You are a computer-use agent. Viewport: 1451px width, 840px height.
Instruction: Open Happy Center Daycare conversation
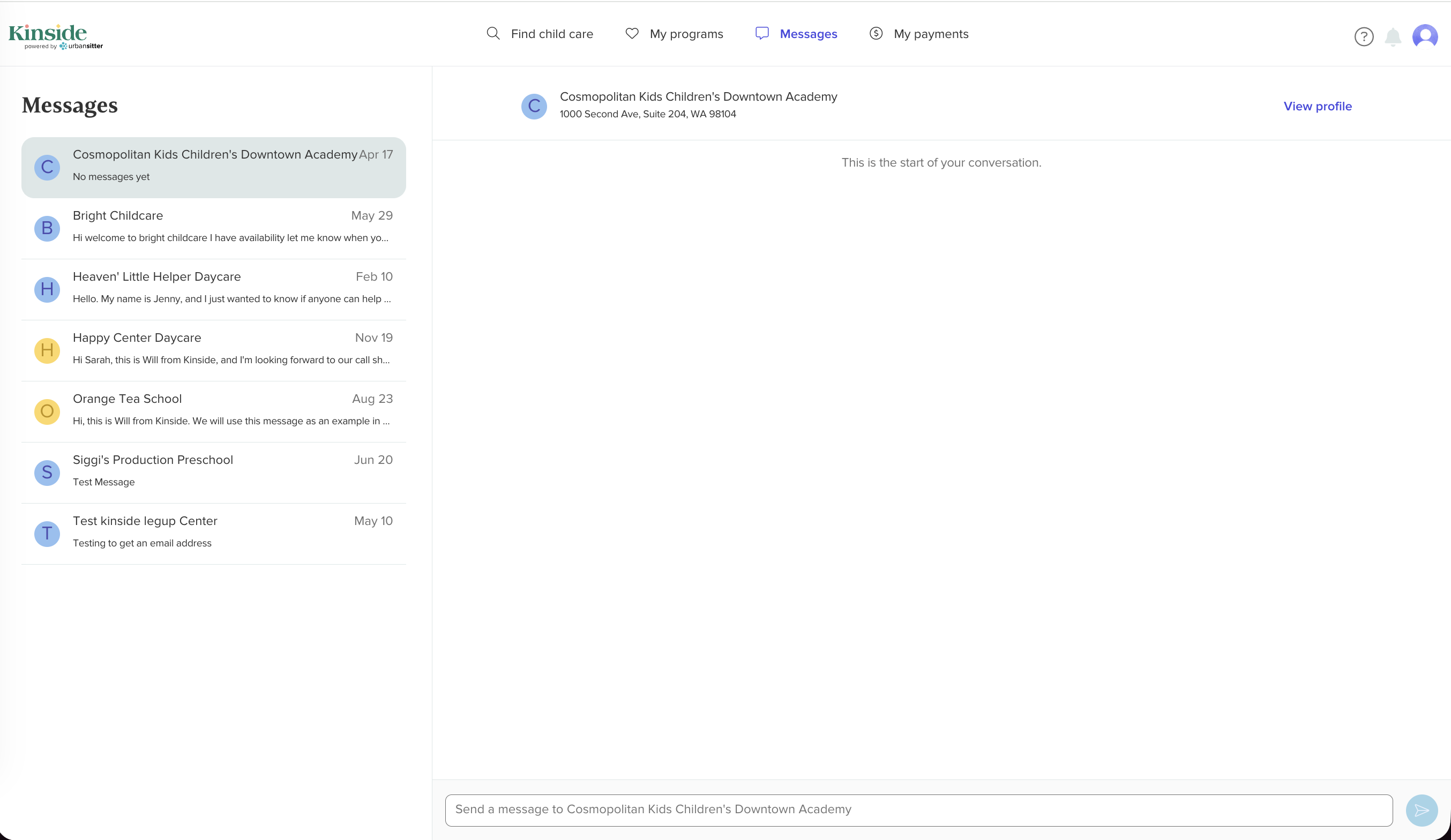pos(214,350)
